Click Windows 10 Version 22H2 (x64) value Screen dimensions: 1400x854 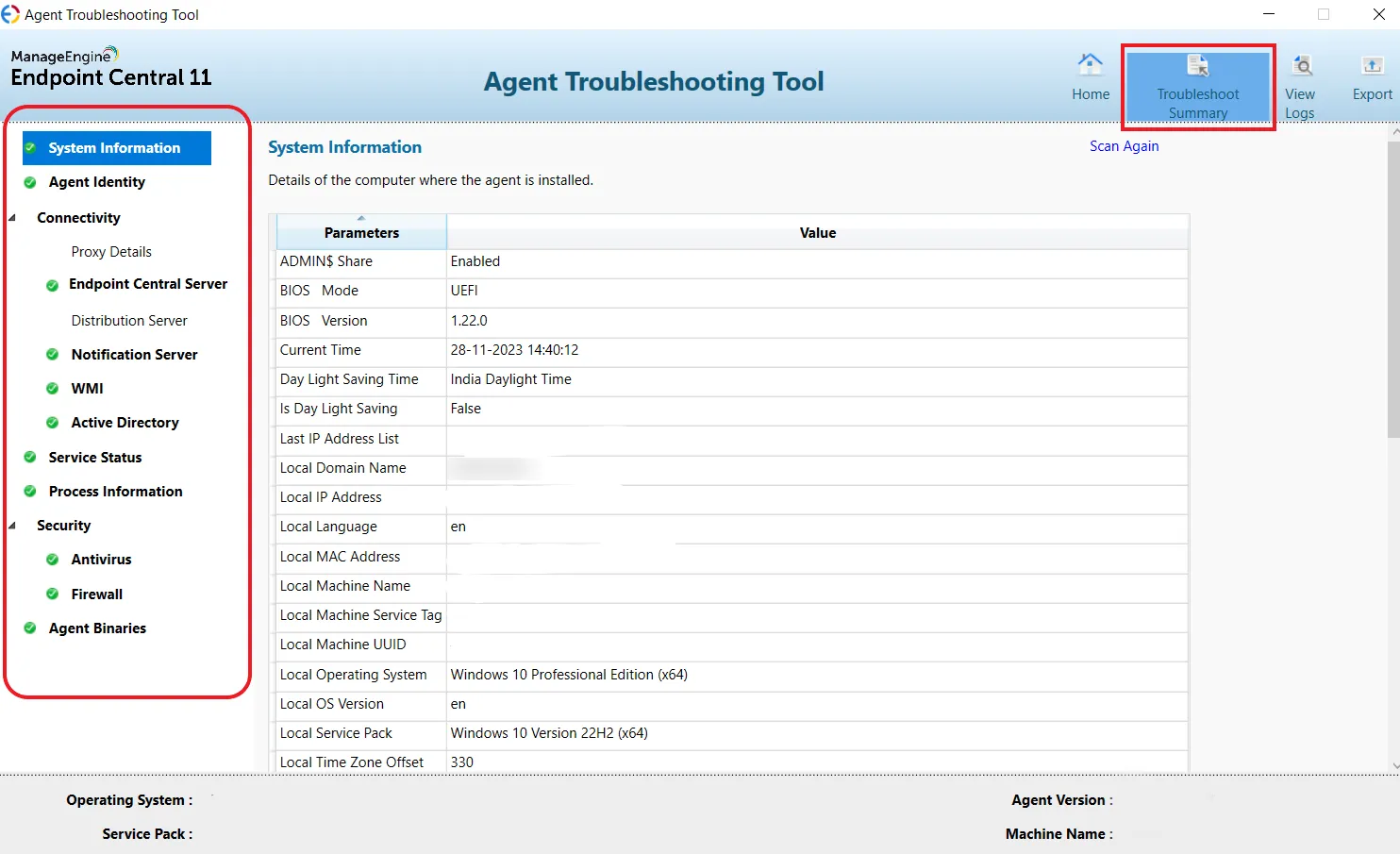[x=549, y=733]
